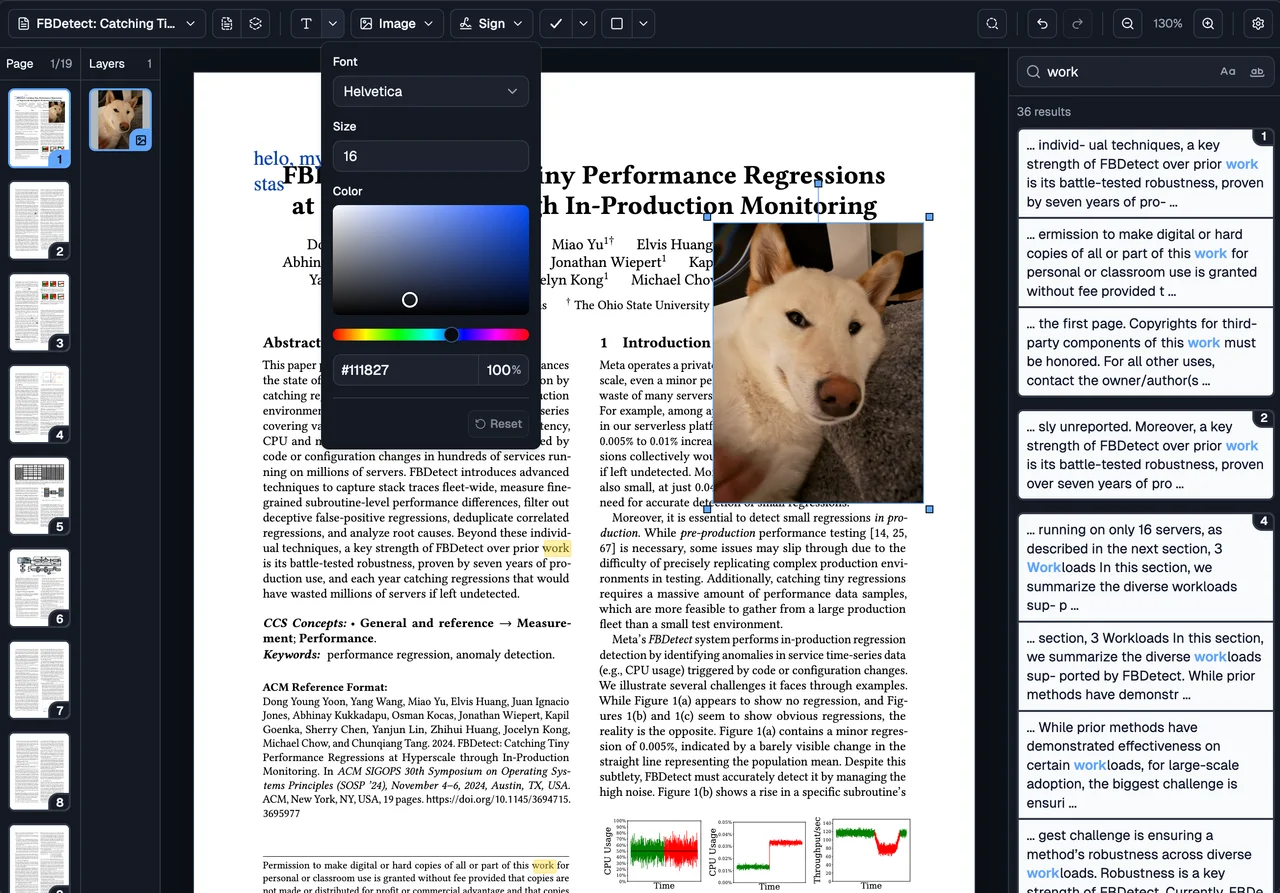The image size is (1280, 893).
Task: Click the top-right handle of the dog image
Action: point(929,217)
